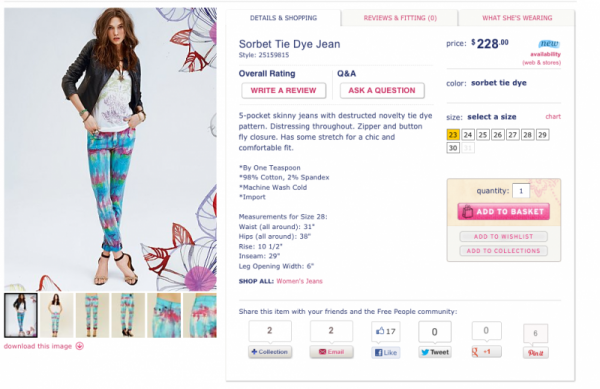Click the Ask a Question button
600x389 pixels.
pyautogui.click(x=382, y=91)
